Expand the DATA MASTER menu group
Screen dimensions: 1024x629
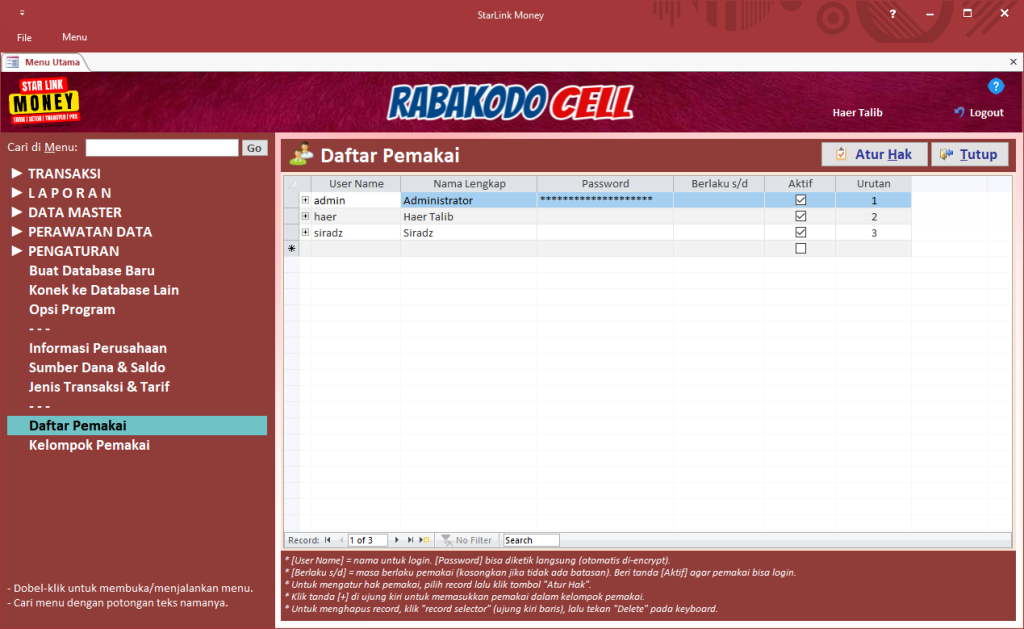[x=17, y=212]
